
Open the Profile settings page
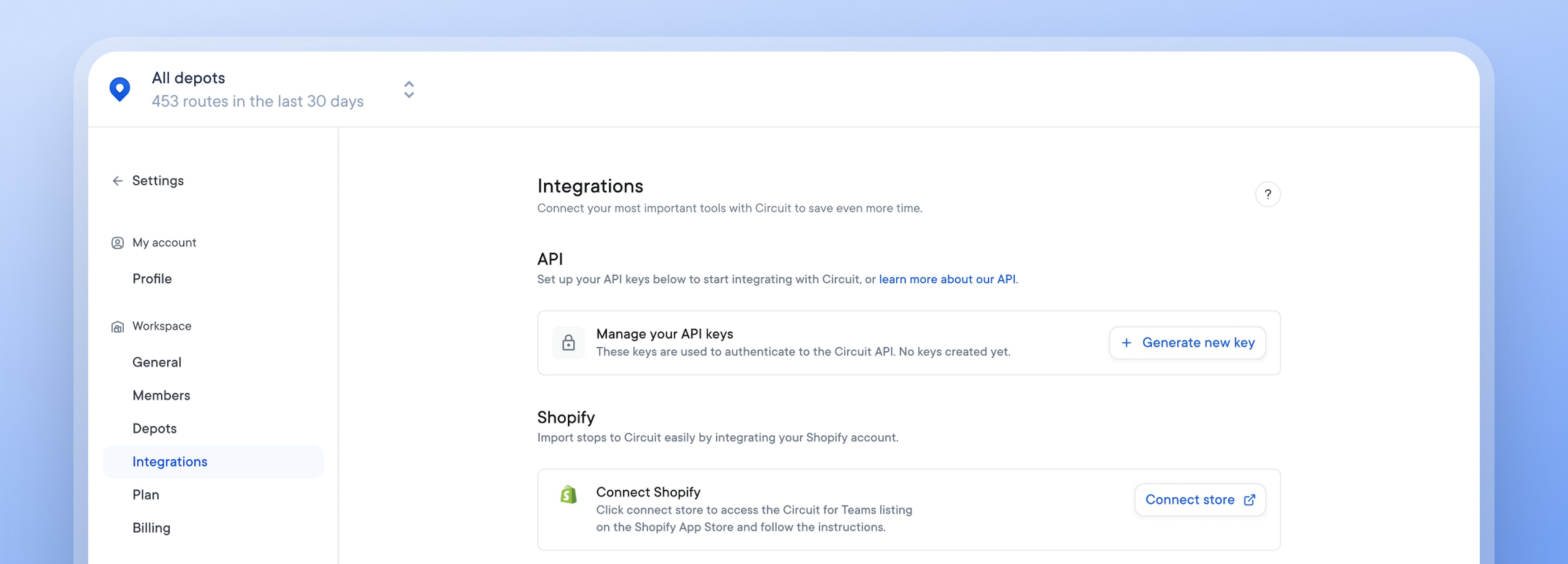click(152, 278)
